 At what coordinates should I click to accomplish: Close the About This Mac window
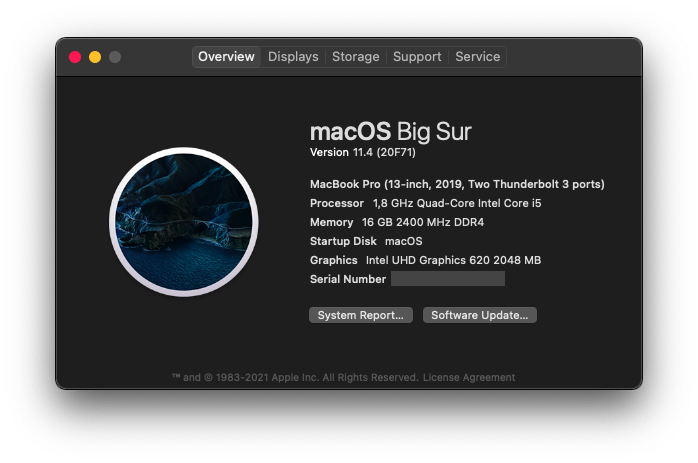tap(75, 57)
